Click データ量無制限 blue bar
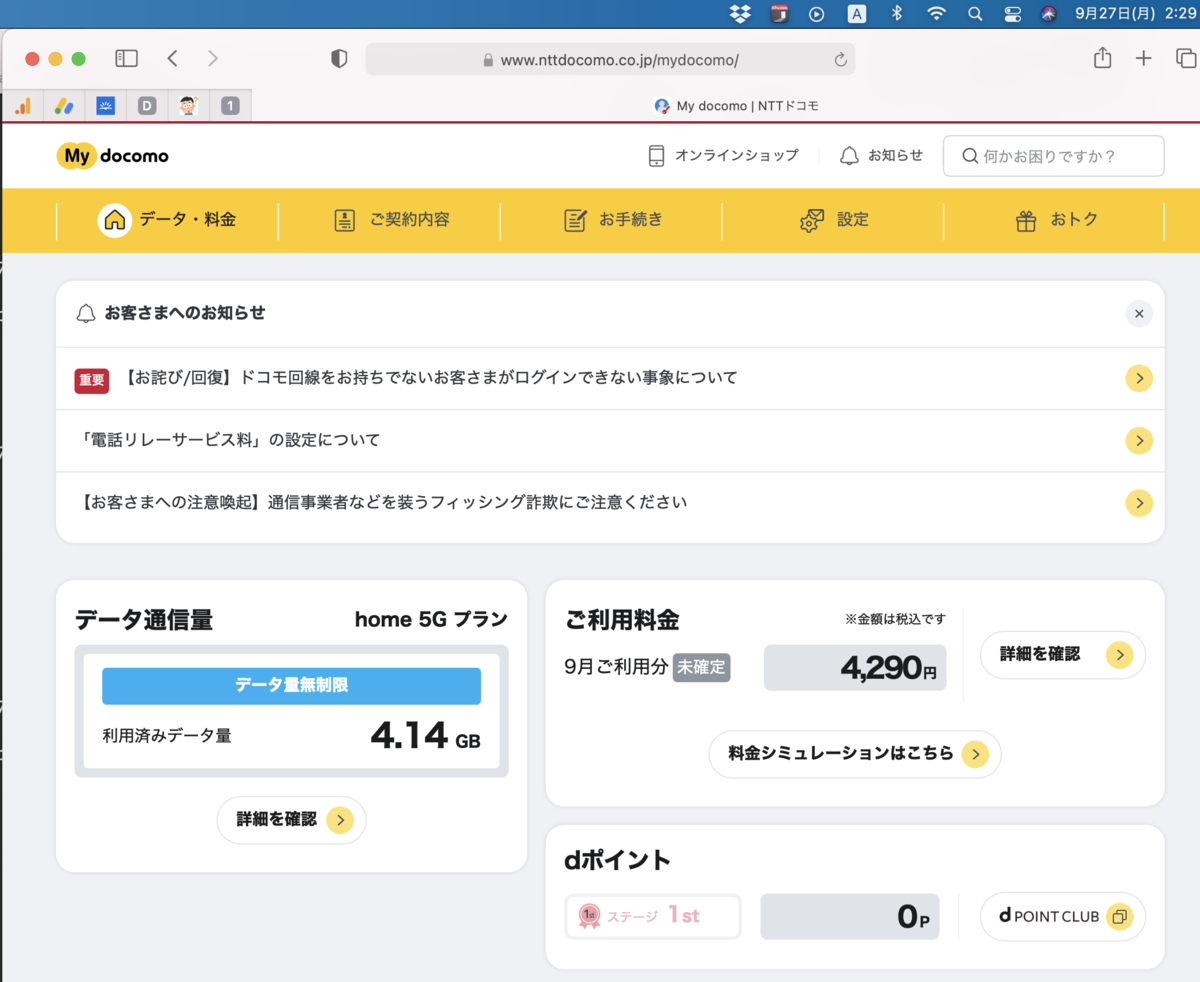 [291, 686]
